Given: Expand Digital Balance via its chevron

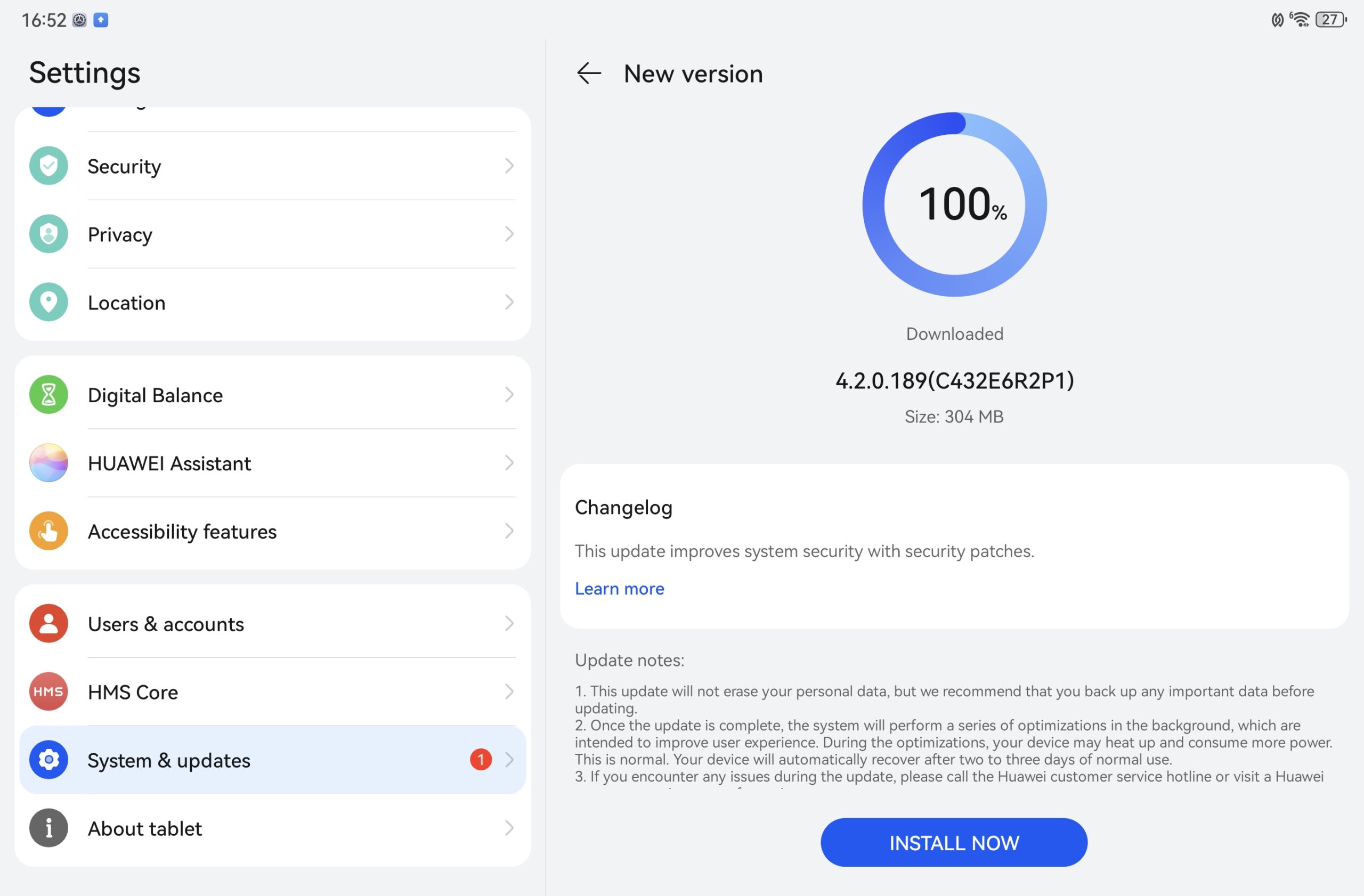Looking at the screenshot, I should coord(509,395).
